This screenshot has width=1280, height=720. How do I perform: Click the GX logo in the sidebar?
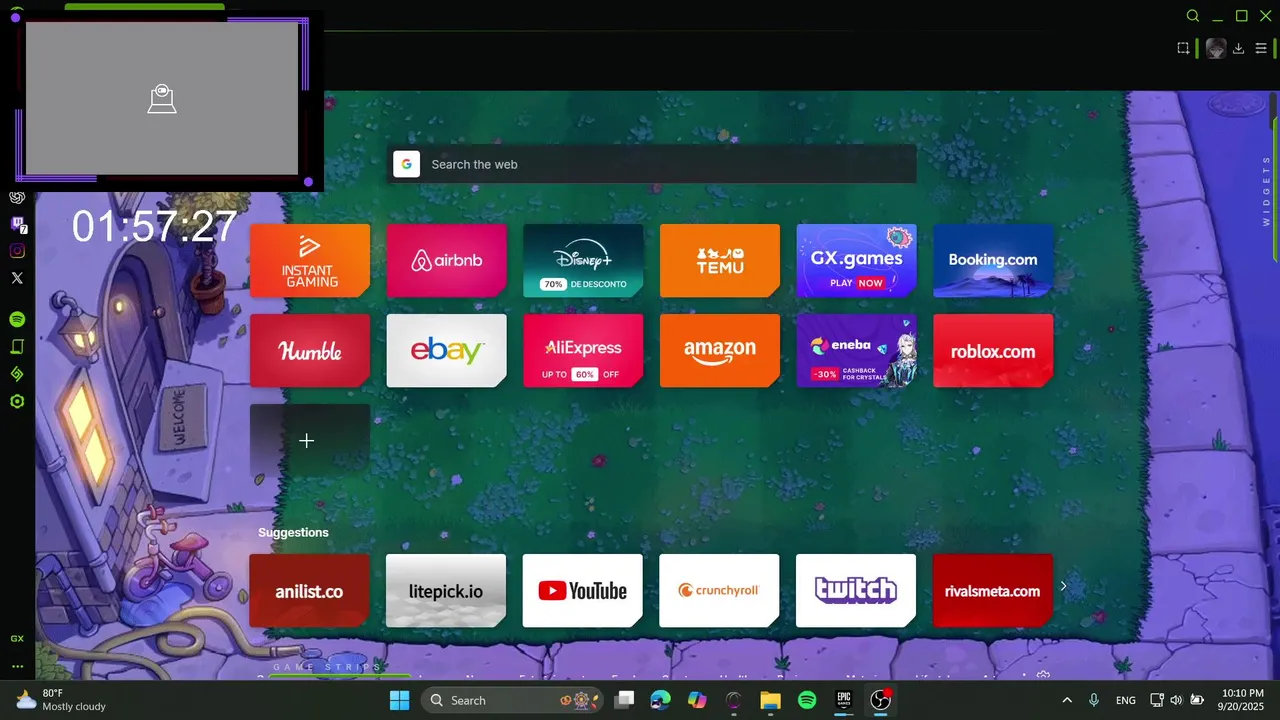pyautogui.click(x=17, y=638)
